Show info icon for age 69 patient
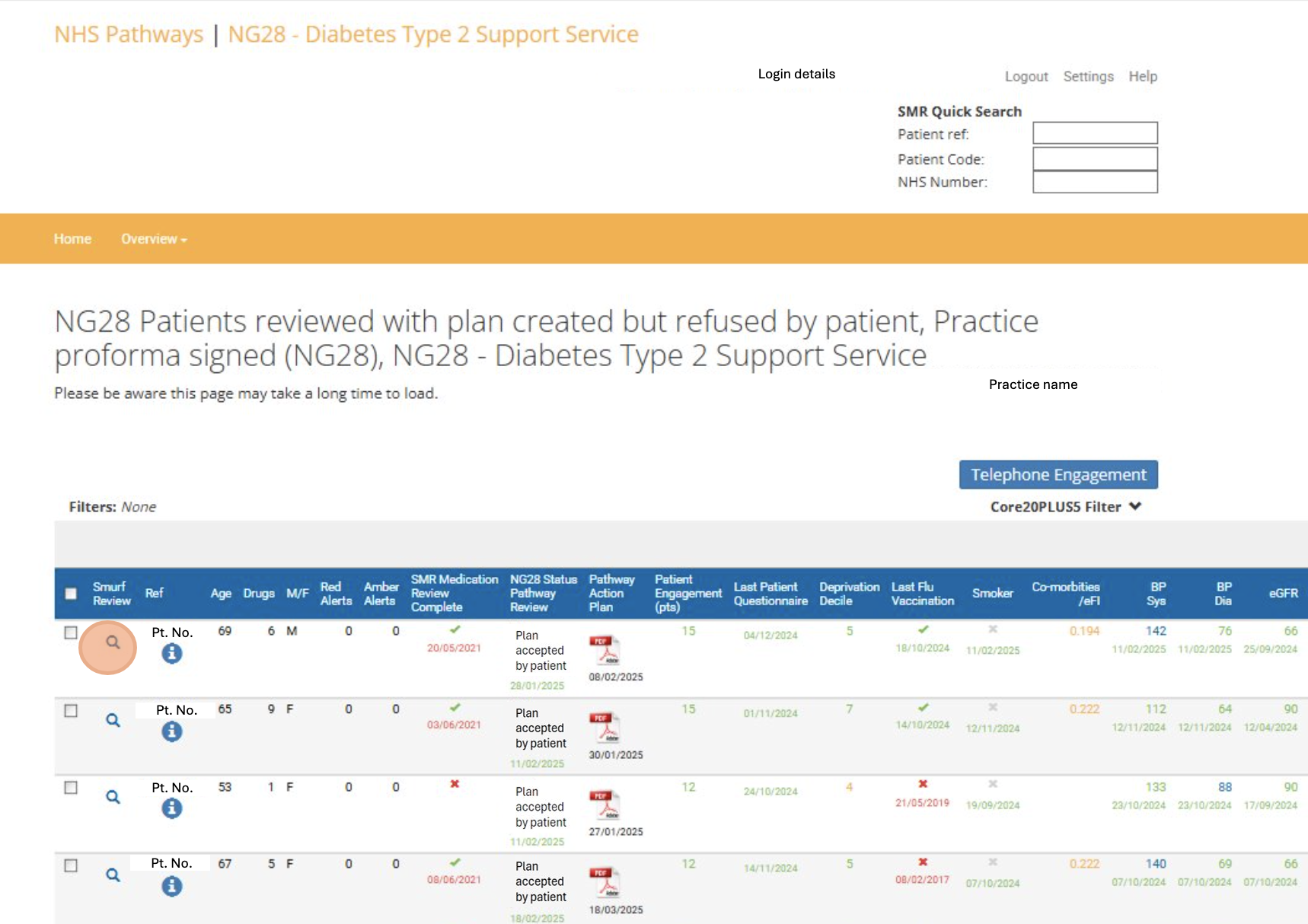The image size is (1308, 924). [172, 654]
